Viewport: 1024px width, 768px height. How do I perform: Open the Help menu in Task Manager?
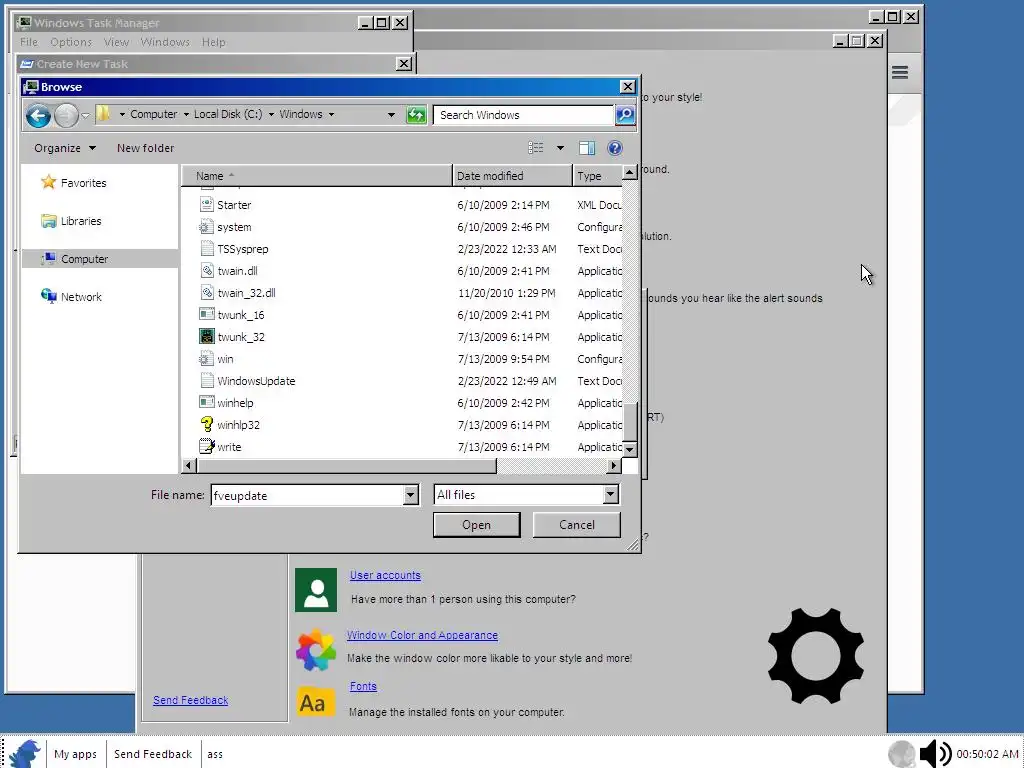point(214,42)
